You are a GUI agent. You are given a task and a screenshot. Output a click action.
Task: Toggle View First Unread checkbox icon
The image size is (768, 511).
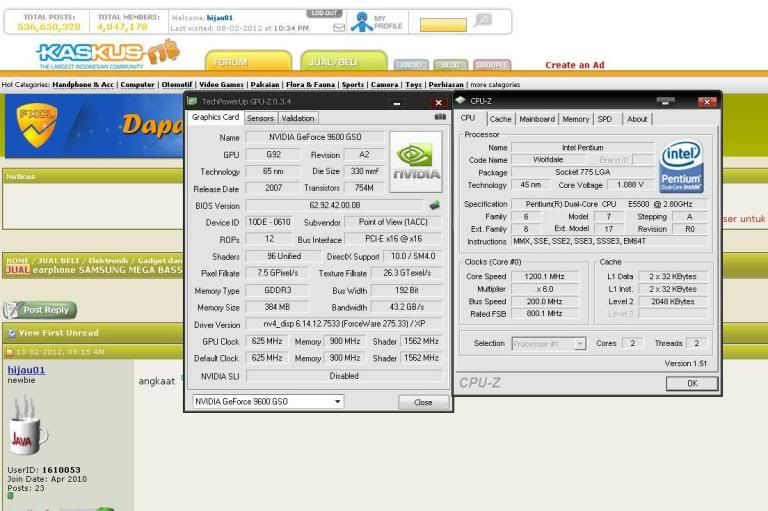point(12,333)
